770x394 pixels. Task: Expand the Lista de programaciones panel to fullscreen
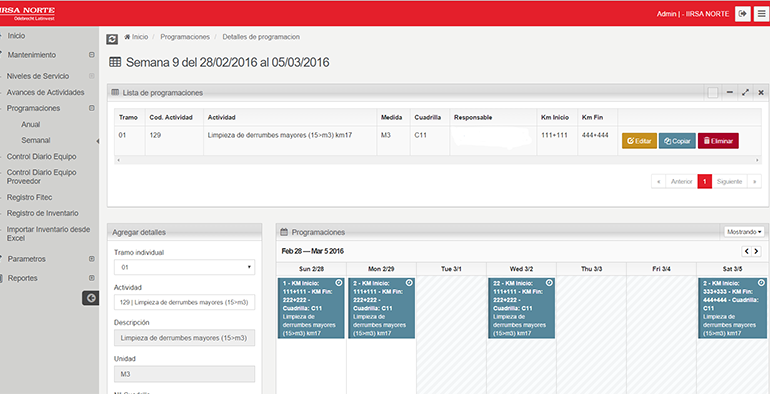(745, 92)
